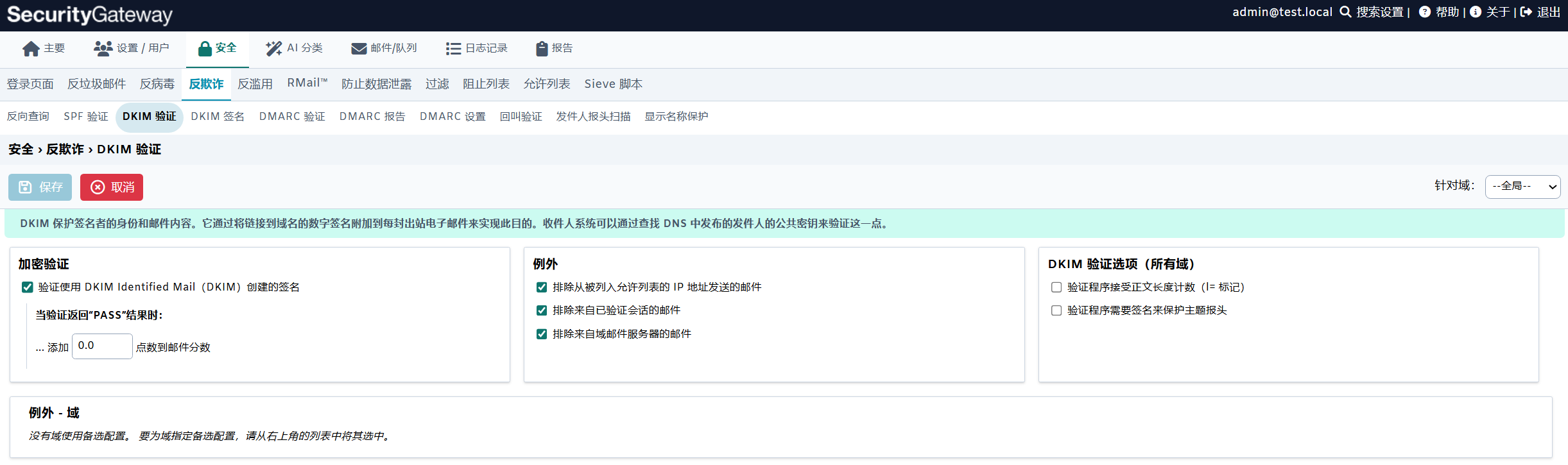Click the clipboard icon for 报告
Image resolution: width=1568 pixels, height=465 pixels.
pos(542,49)
